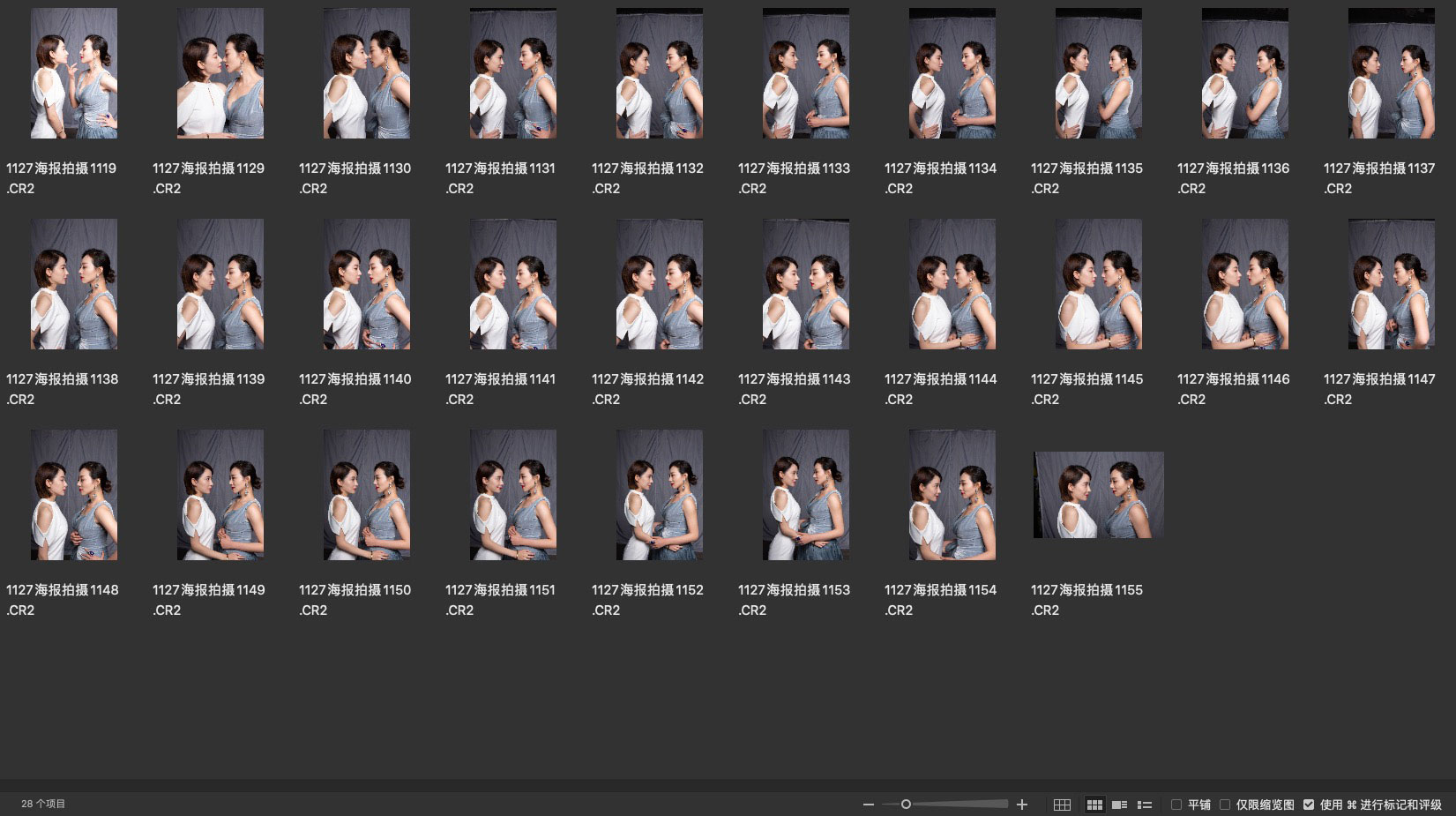The image size is (1456, 816).
Task: Select thumbnail 1127海报拍摄1140.CR2
Action: tap(367, 284)
